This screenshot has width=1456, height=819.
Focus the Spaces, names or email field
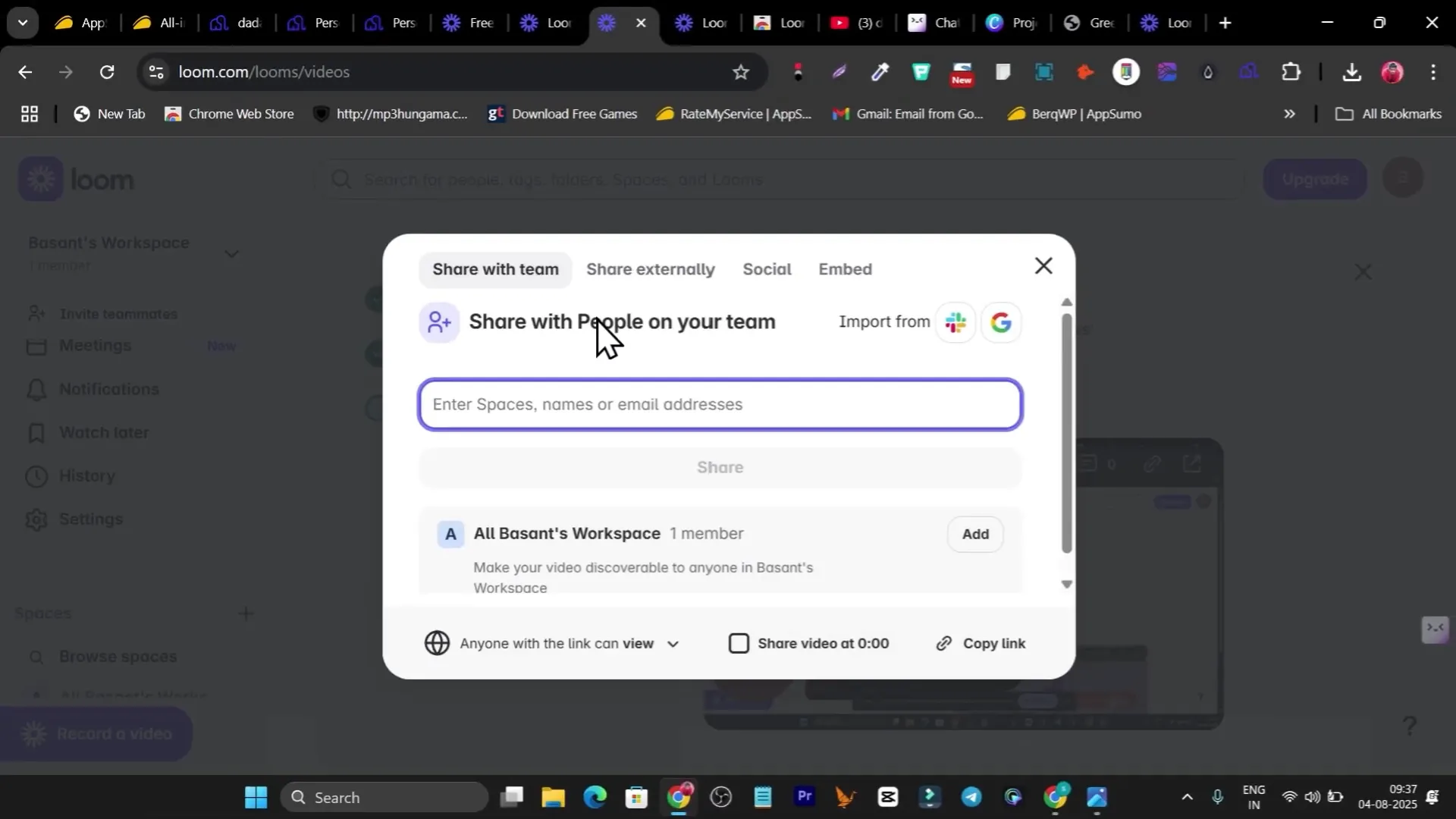point(720,404)
